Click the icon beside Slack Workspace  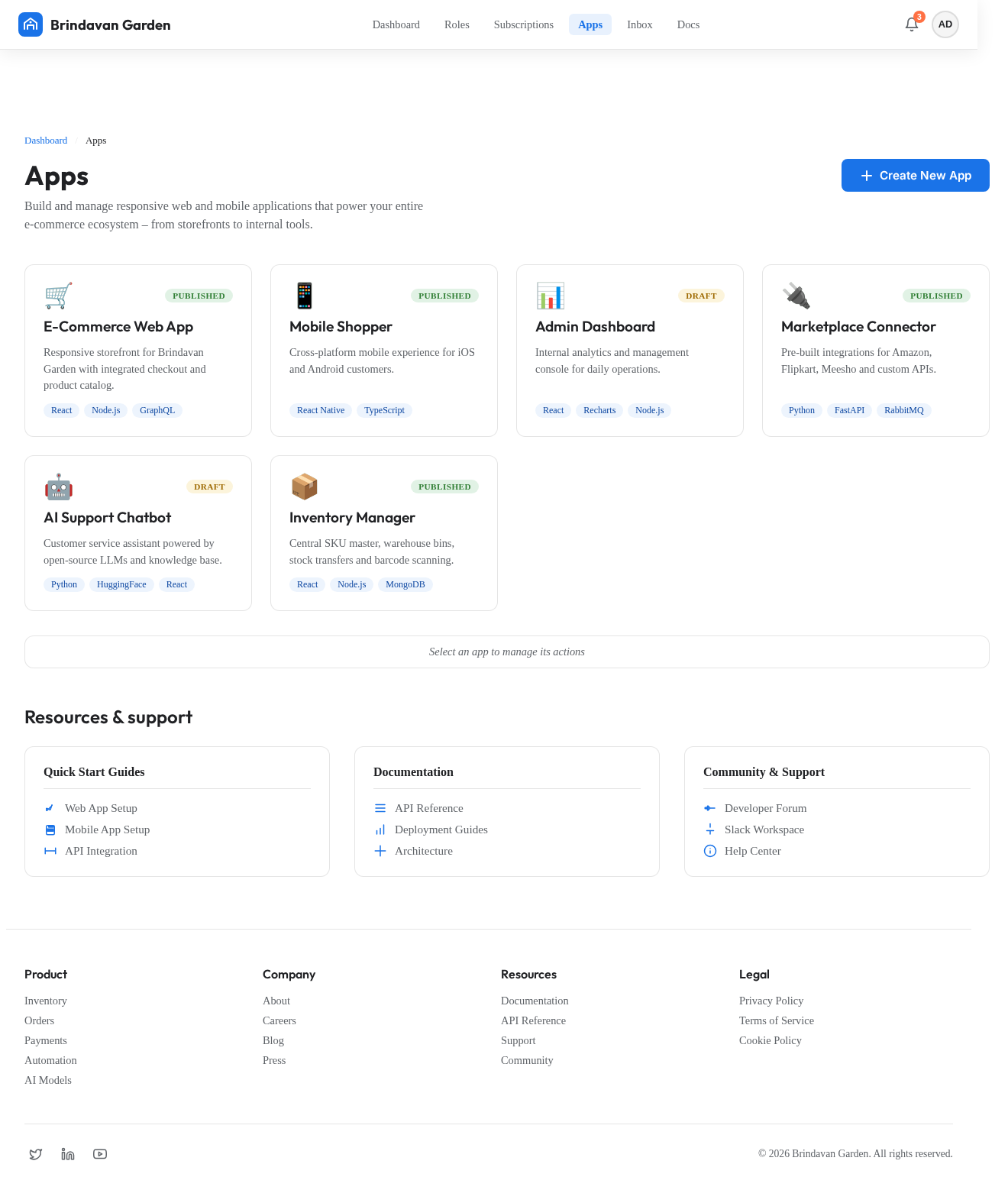[x=710, y=829]
